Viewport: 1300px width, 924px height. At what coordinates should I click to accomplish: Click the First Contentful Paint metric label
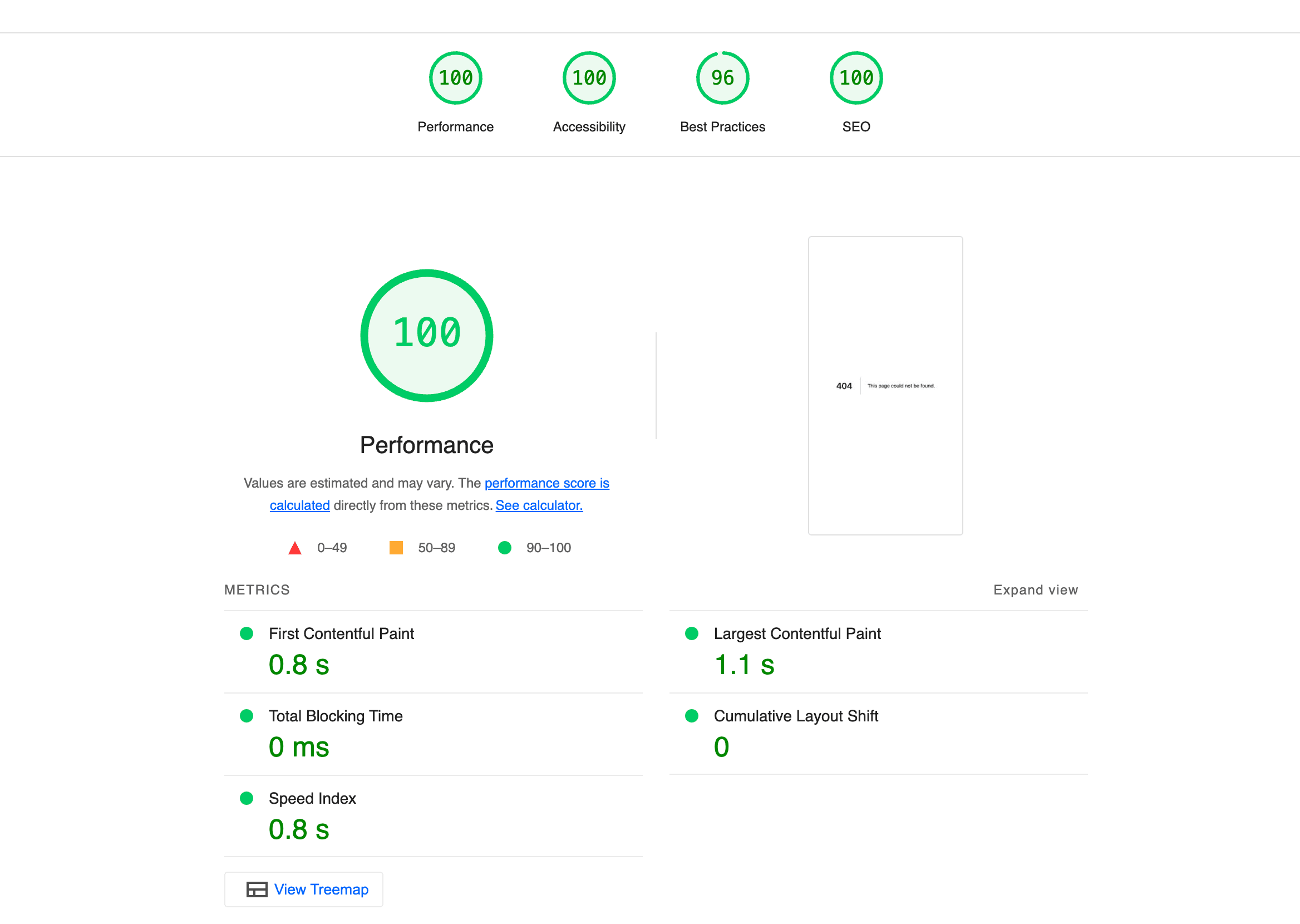click(341, 634)
